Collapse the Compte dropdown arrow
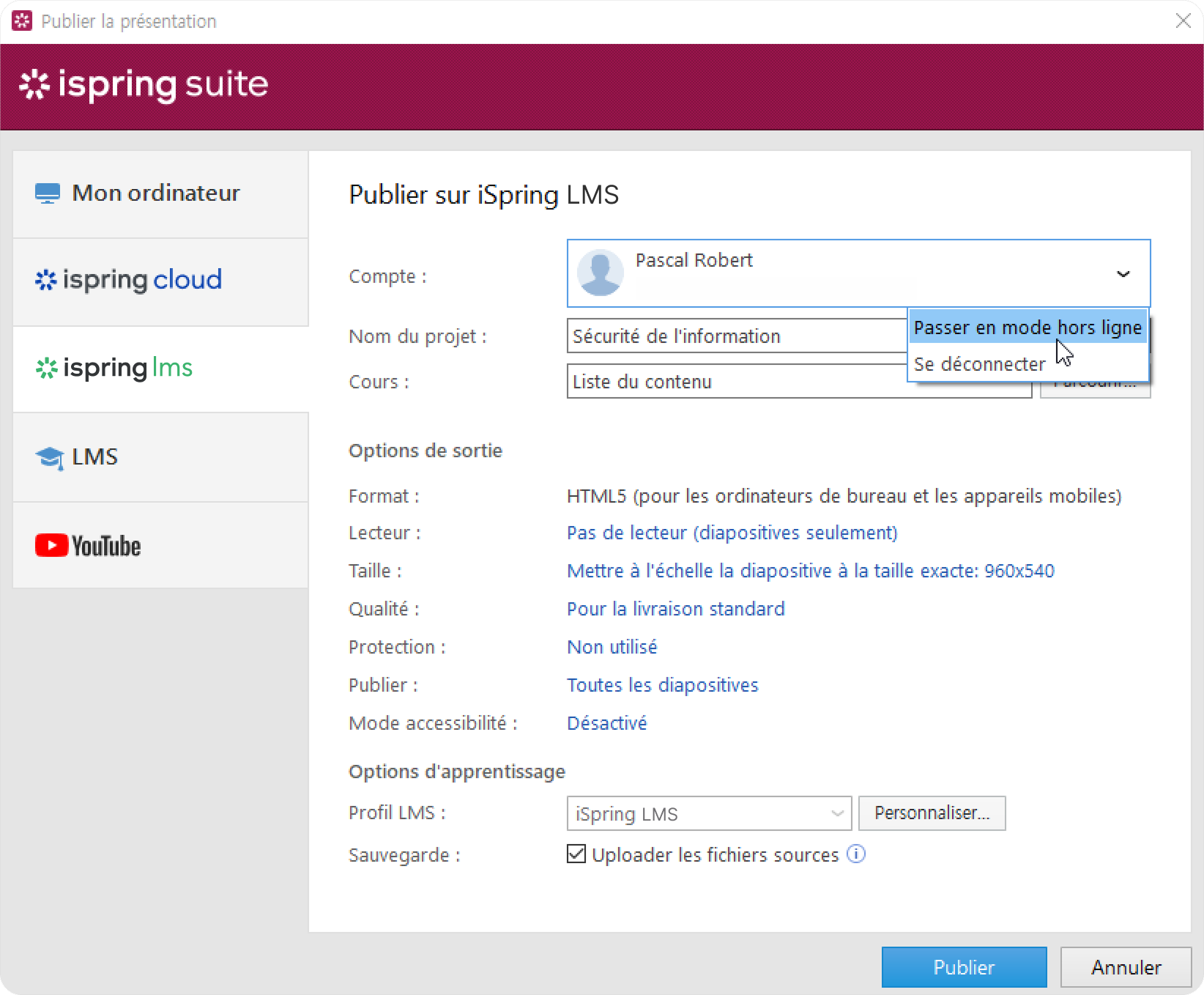 point(1122,274)
